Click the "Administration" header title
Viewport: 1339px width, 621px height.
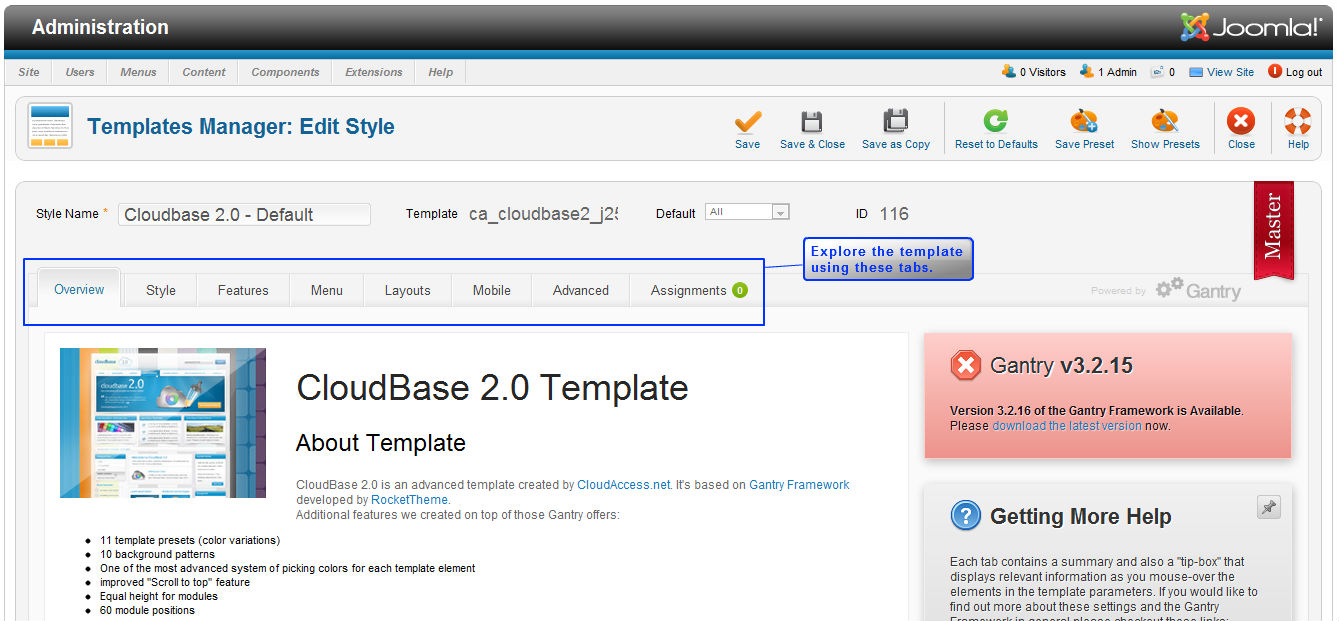pos(100,27)
